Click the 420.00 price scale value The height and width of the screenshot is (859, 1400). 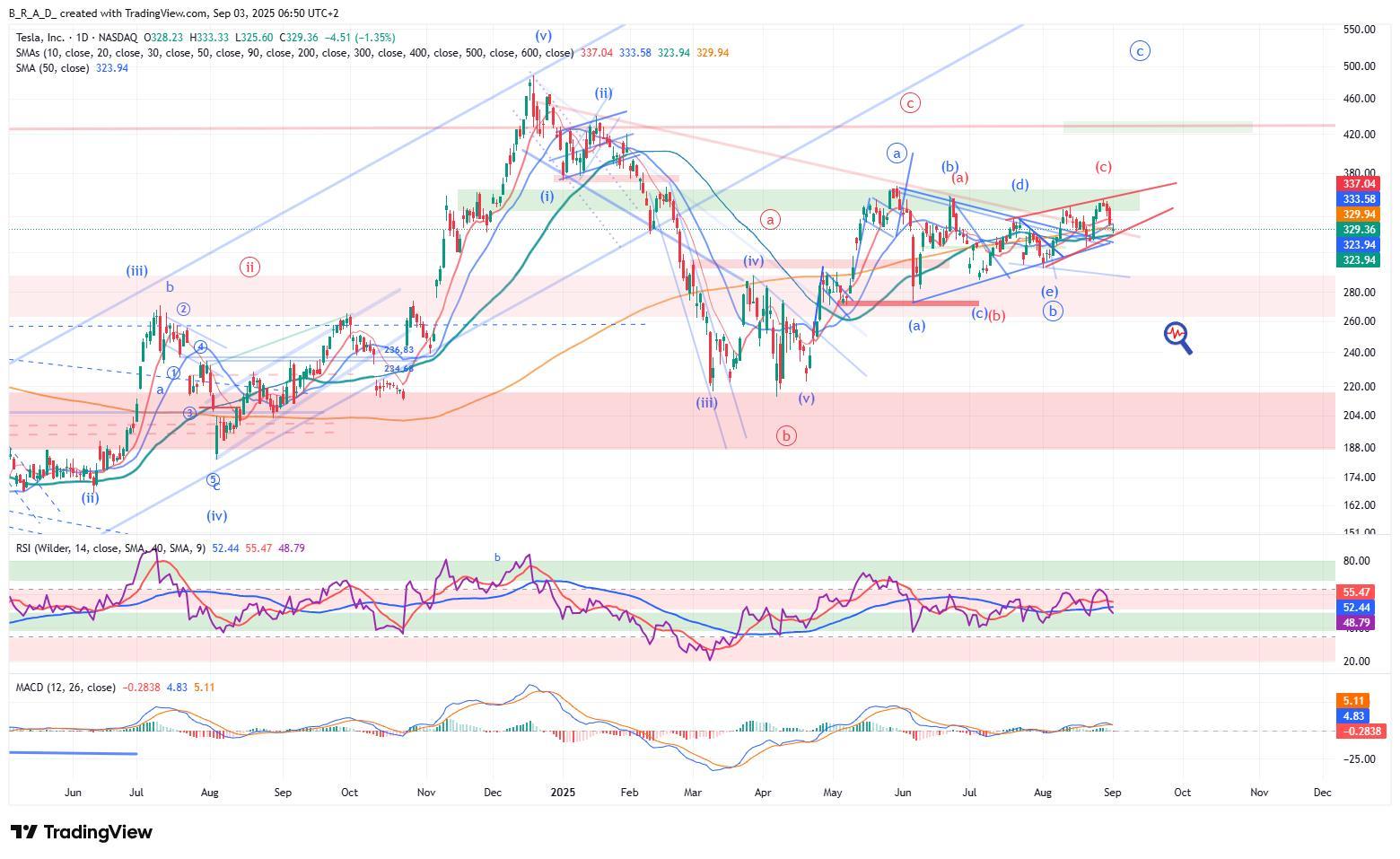1359,135
